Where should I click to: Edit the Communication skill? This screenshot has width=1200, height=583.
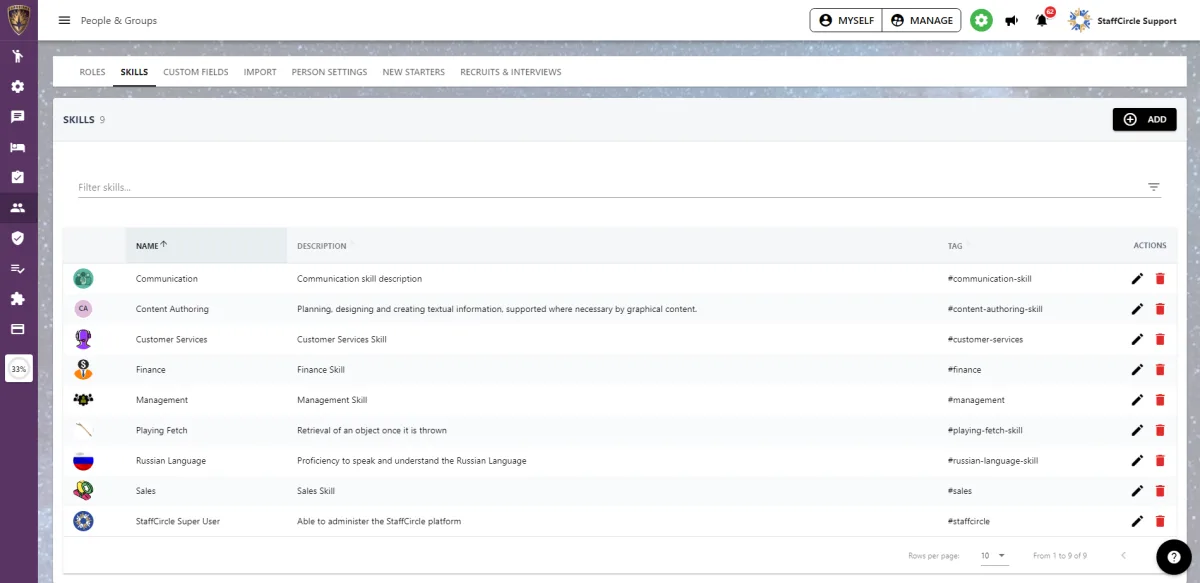1137,279
